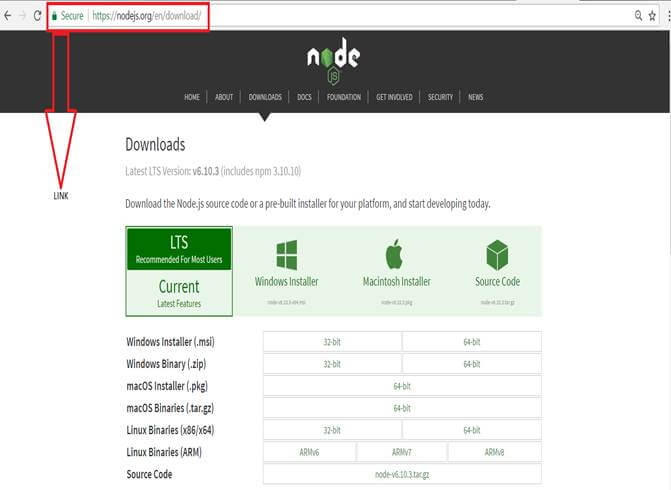Click the Downloads page heading
The width and height of the screenshot is (671, 490).
click(155, 145)
